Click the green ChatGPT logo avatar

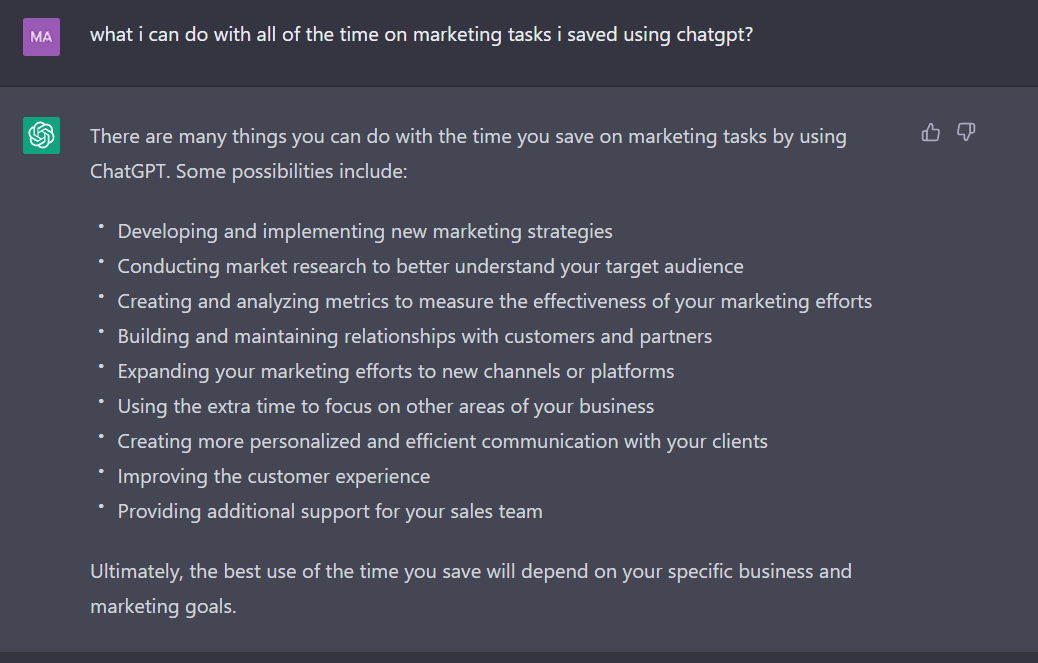click(x=41, y=135)
